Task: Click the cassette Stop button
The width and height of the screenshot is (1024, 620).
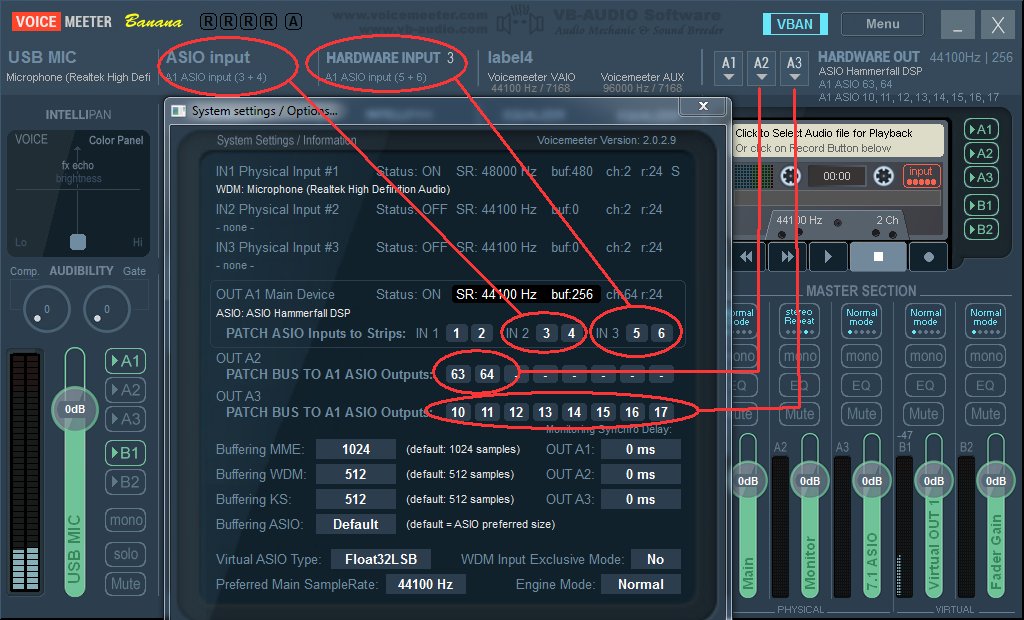Action: pos(878,256)
